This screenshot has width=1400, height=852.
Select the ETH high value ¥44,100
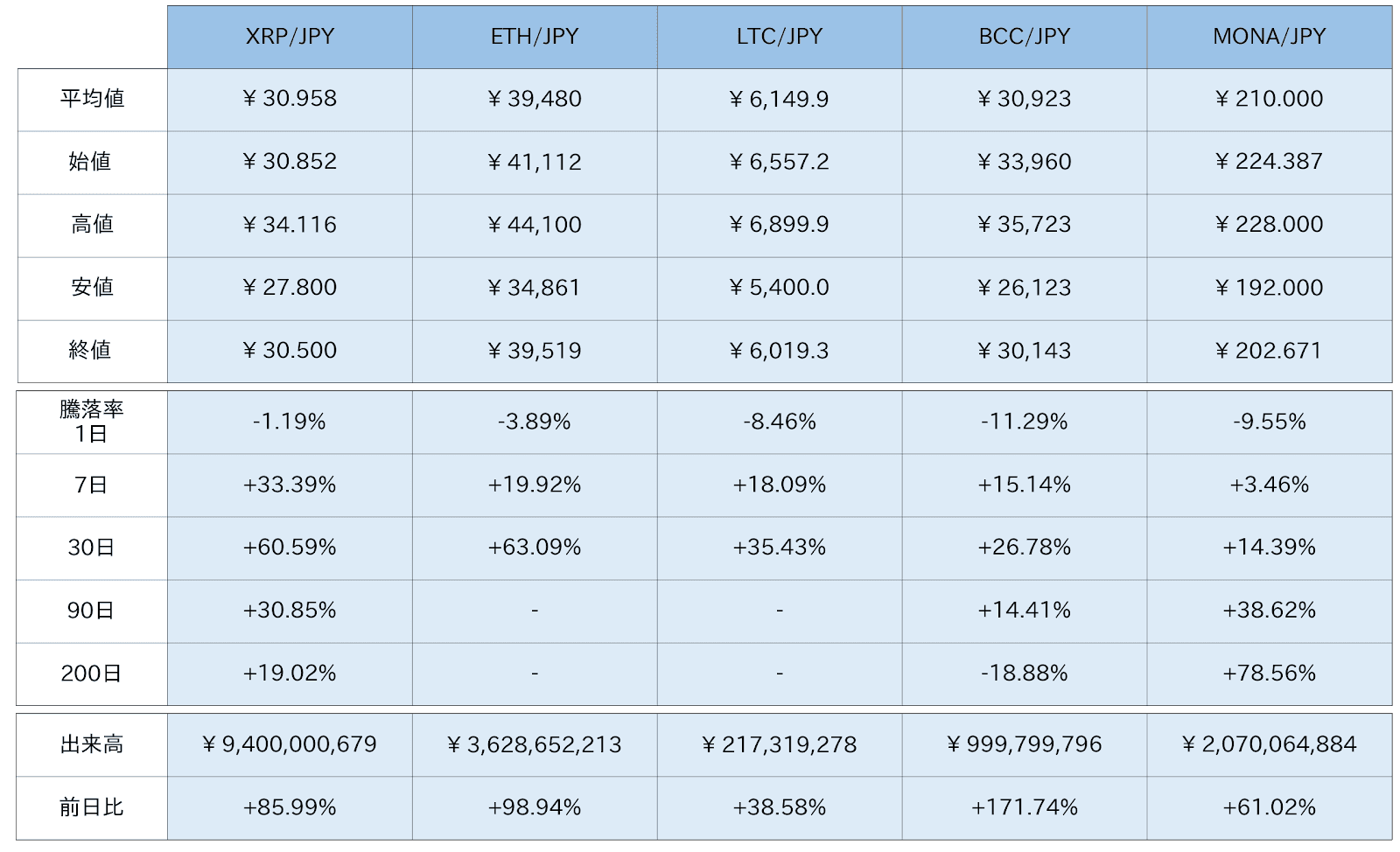535,225
